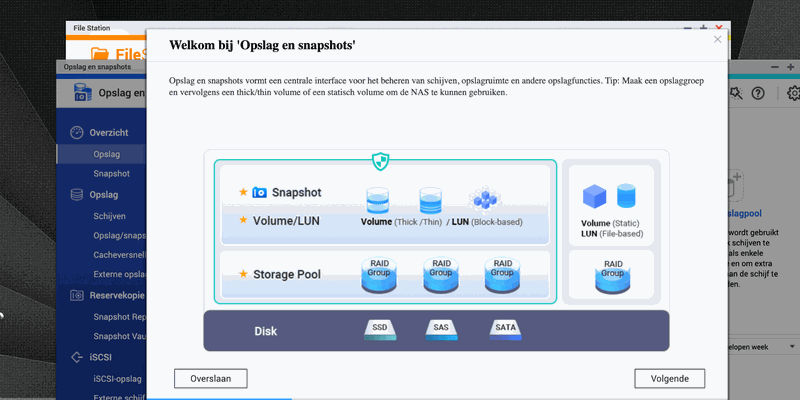Select the highlighted Opslag item under Overzicht
Viewport: 800px width, 400px height.
click(107, 154)
